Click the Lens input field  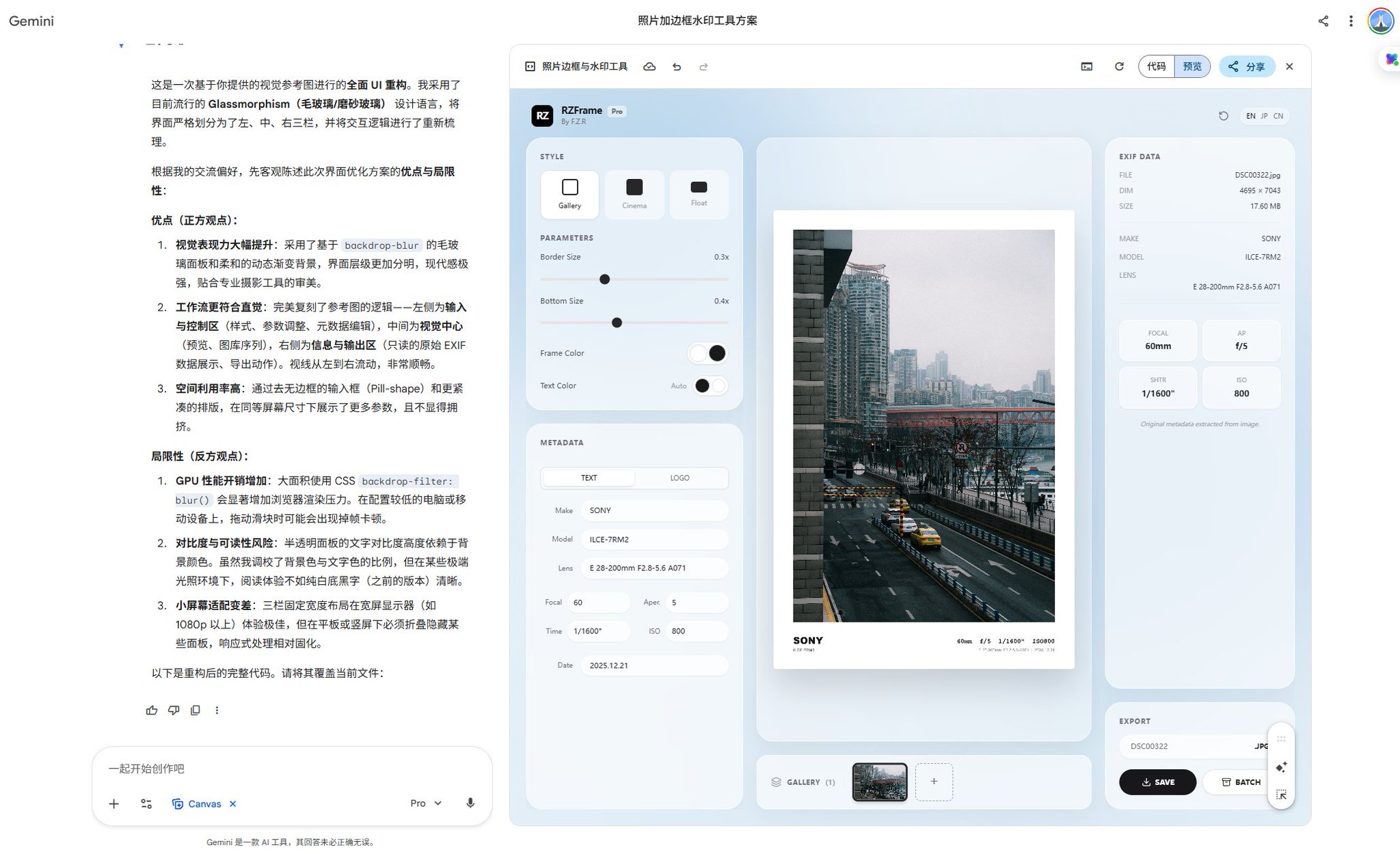pos(654,568)
